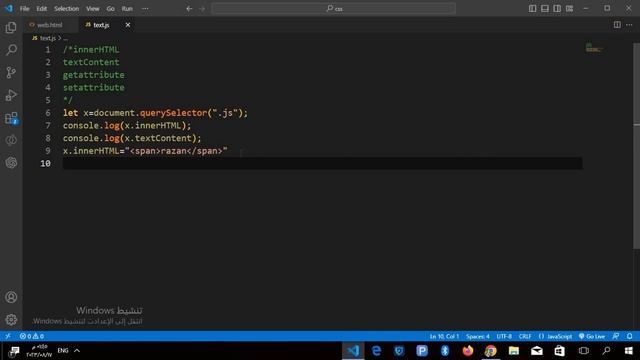This screenshot has height=360, width=640.
Task: Click the feedback icon in the status bar
Action: click(x=616, y=336)
